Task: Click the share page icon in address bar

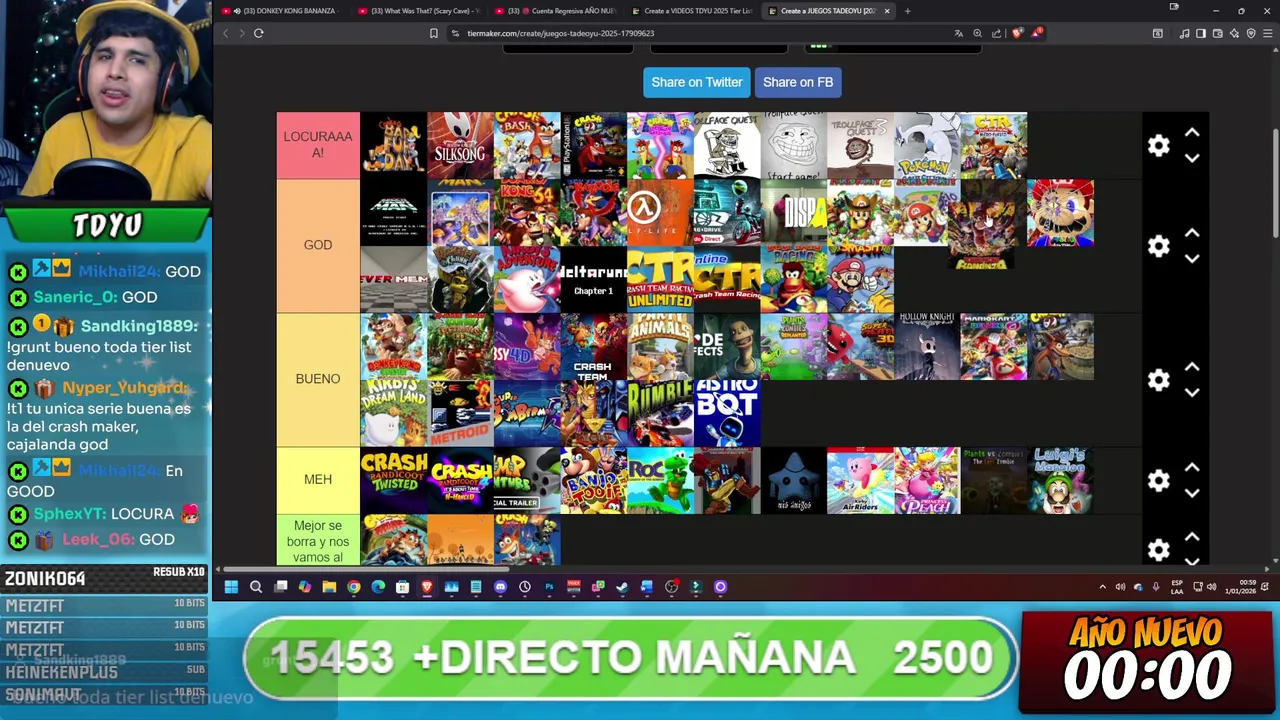Action: [996, 33]
